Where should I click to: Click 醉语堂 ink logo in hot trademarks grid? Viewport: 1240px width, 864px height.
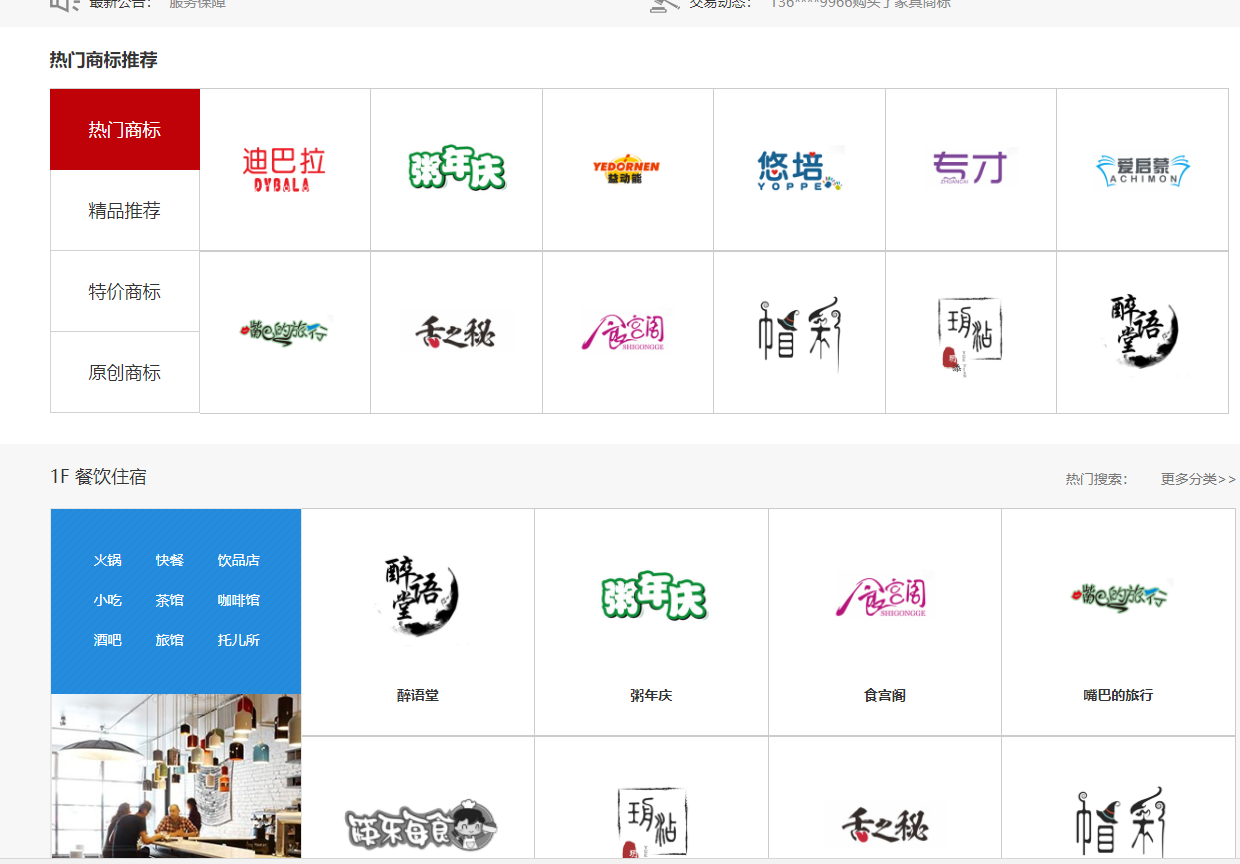pos(1144,331)
